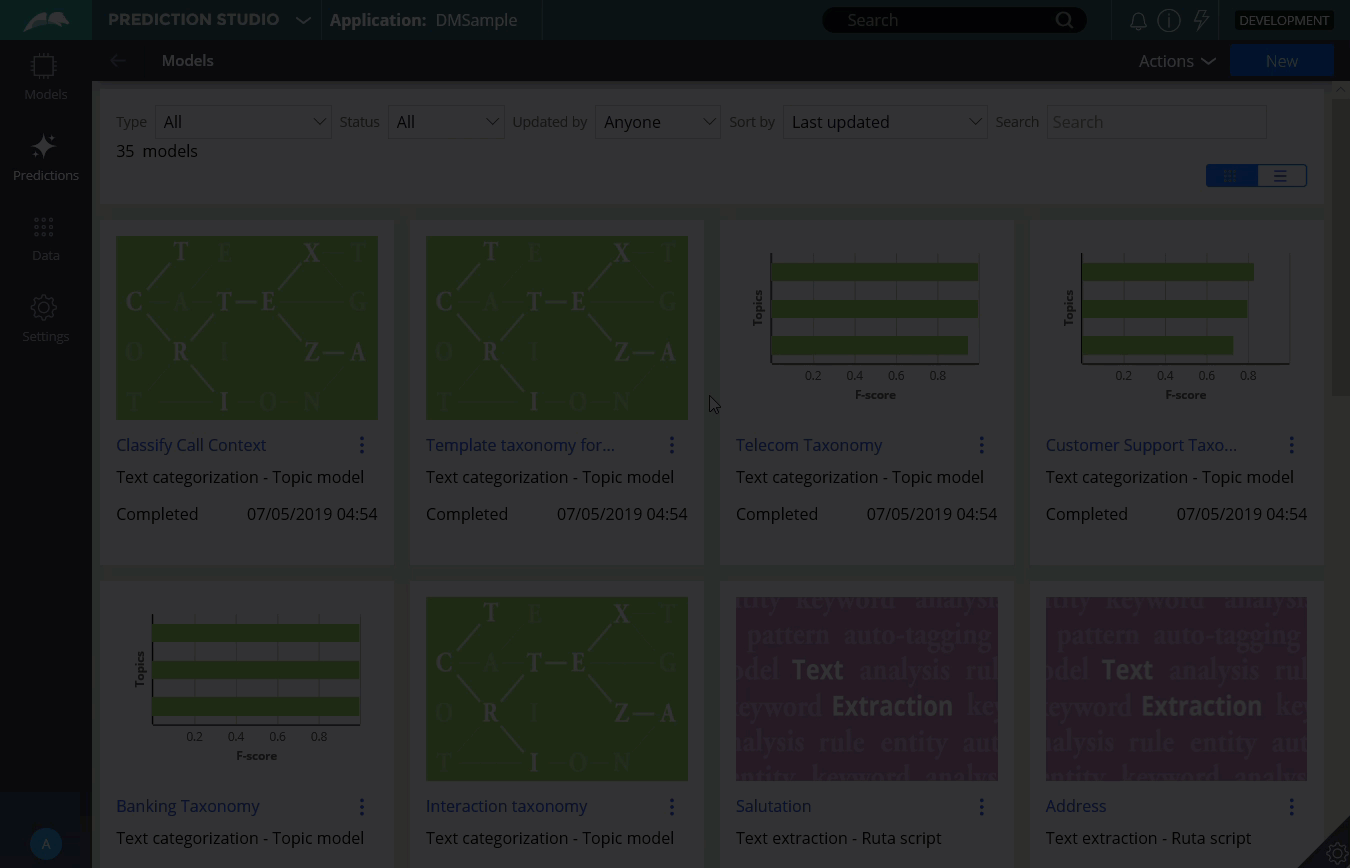The height and width of the screenshot is (868, 1350).
Task: Open options menu for Telecom Taxonomy
Action: tap(981, 445)
